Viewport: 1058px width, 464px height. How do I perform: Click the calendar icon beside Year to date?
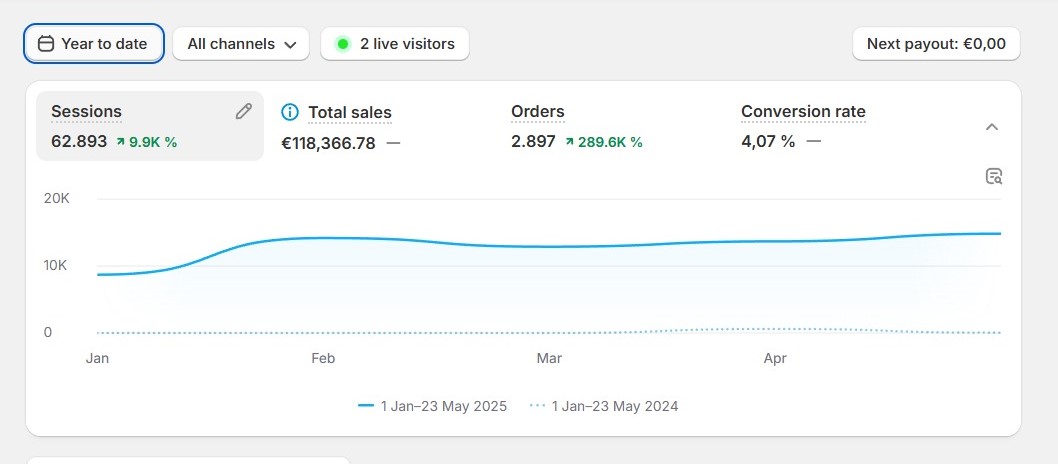coord(45,44)
